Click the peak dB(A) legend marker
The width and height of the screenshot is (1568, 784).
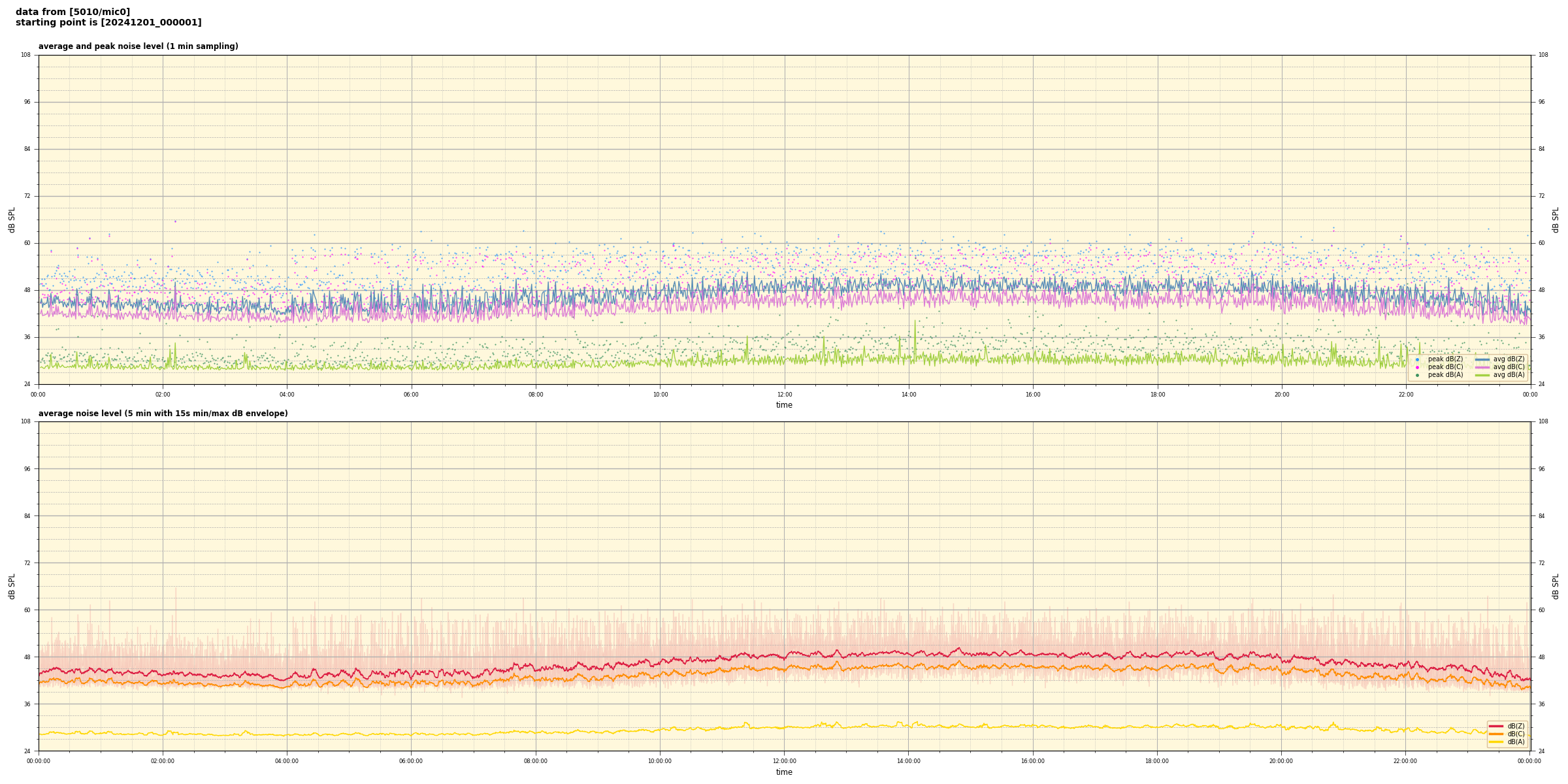click(1417, 375)
